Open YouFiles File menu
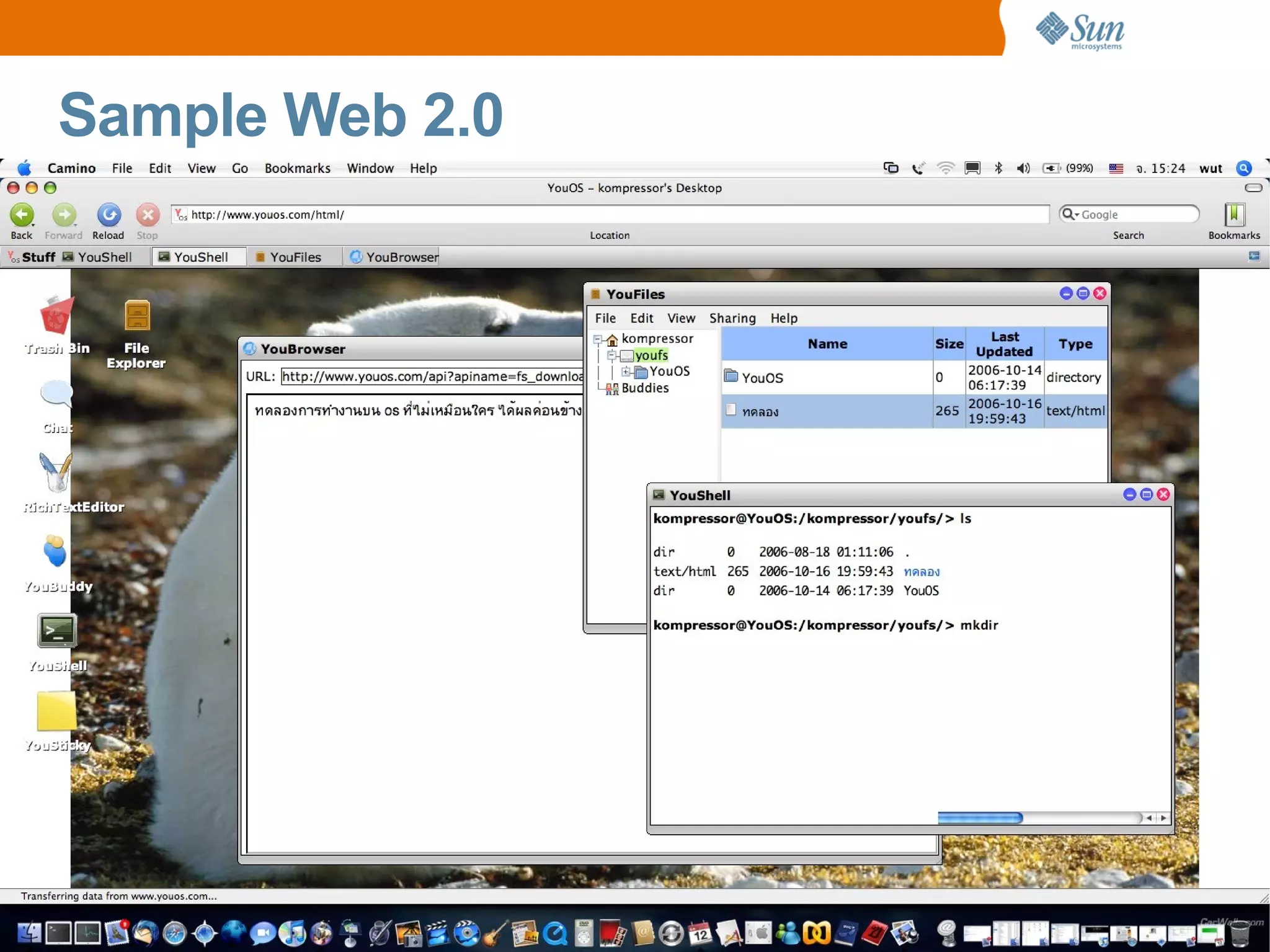The width and height of the screenshot is (1270, 952). click(x=605, y=318)
